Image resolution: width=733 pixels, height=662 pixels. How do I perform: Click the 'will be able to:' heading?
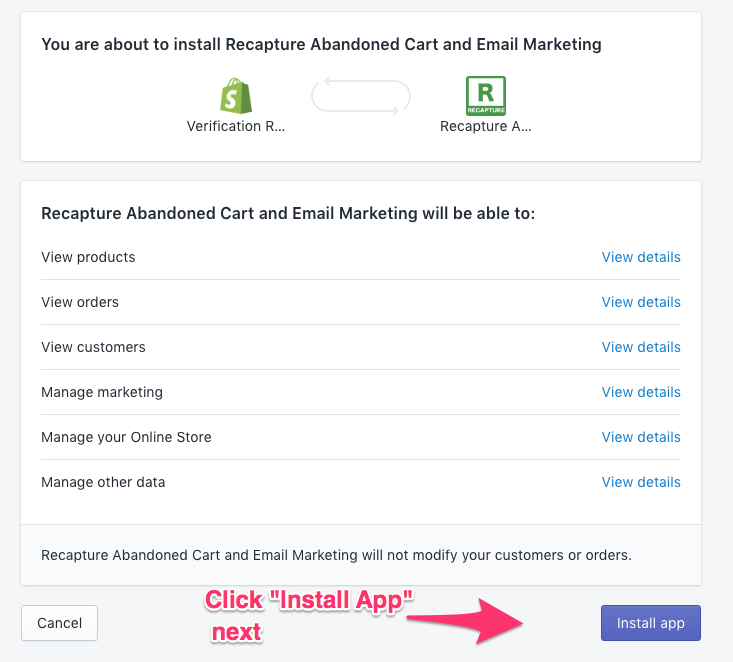click(288, 213)
